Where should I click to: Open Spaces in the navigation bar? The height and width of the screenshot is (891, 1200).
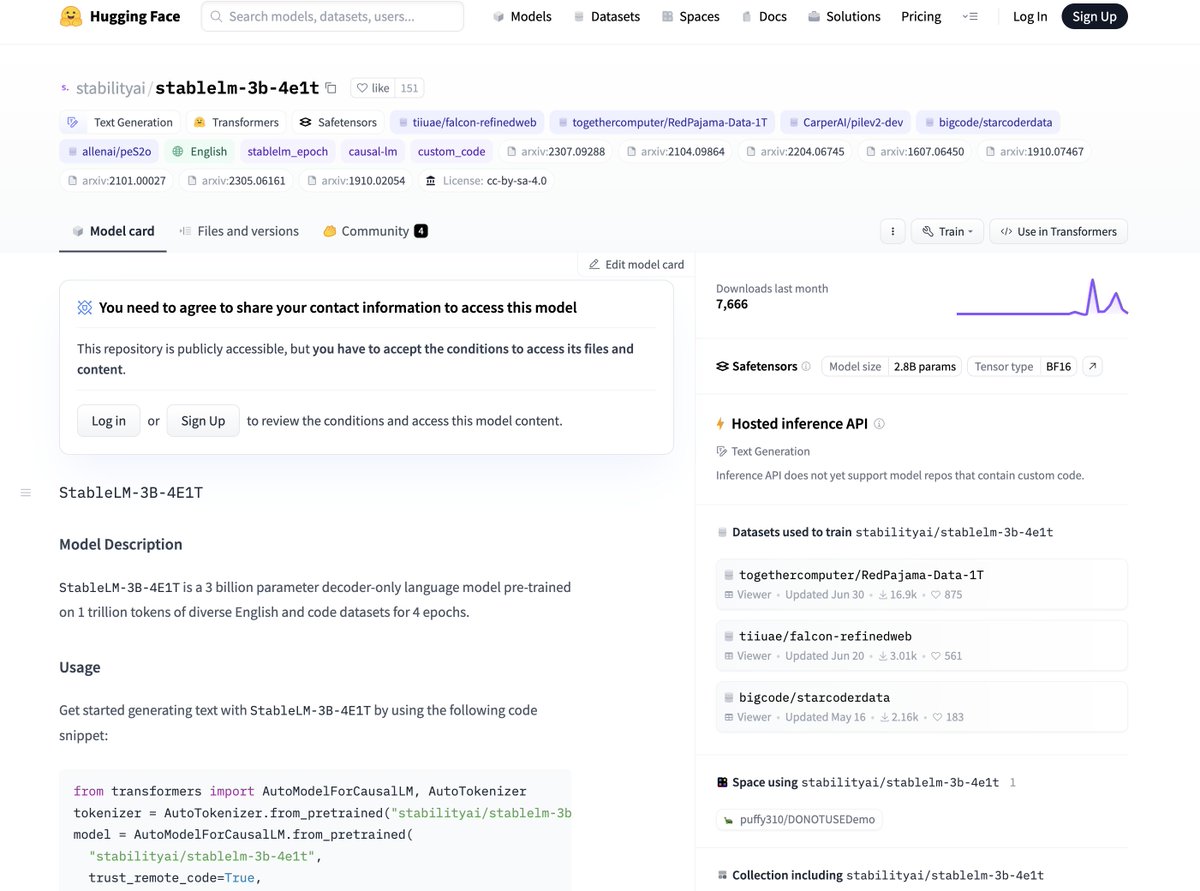coord(690,16)
